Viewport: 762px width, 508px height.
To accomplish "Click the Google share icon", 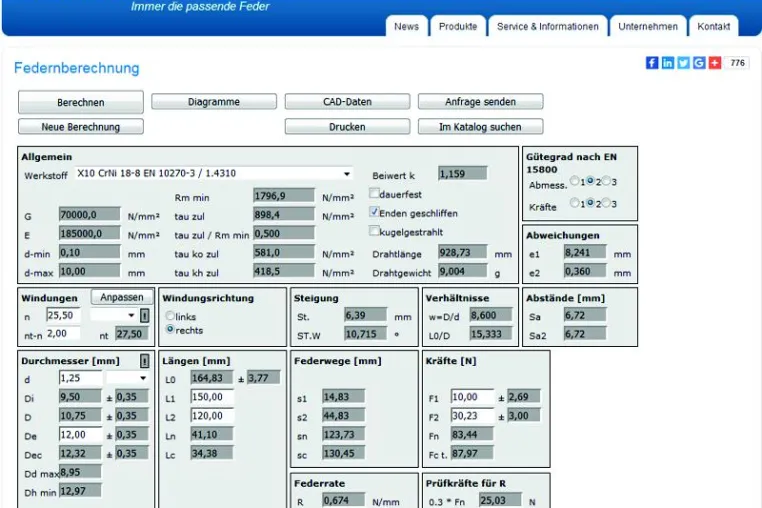I will tap(699, 63).
